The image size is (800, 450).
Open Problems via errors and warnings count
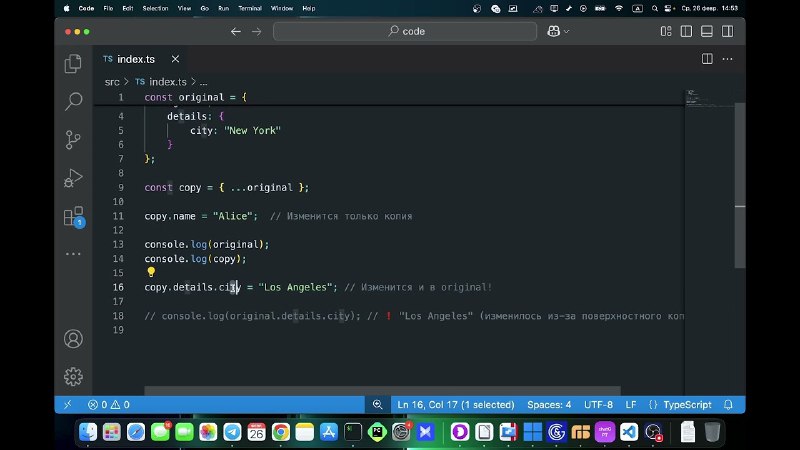tap(109, 405)
